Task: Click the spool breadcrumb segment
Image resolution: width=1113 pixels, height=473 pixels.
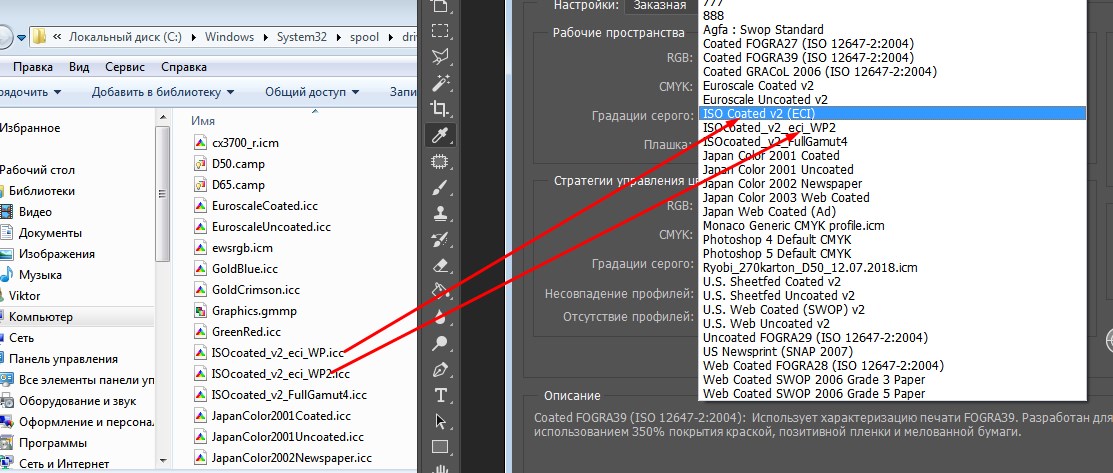Action: coord(363,36)
